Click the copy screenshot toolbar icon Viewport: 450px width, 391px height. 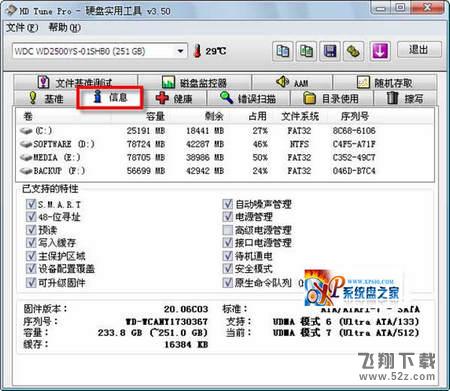[306, 51]
